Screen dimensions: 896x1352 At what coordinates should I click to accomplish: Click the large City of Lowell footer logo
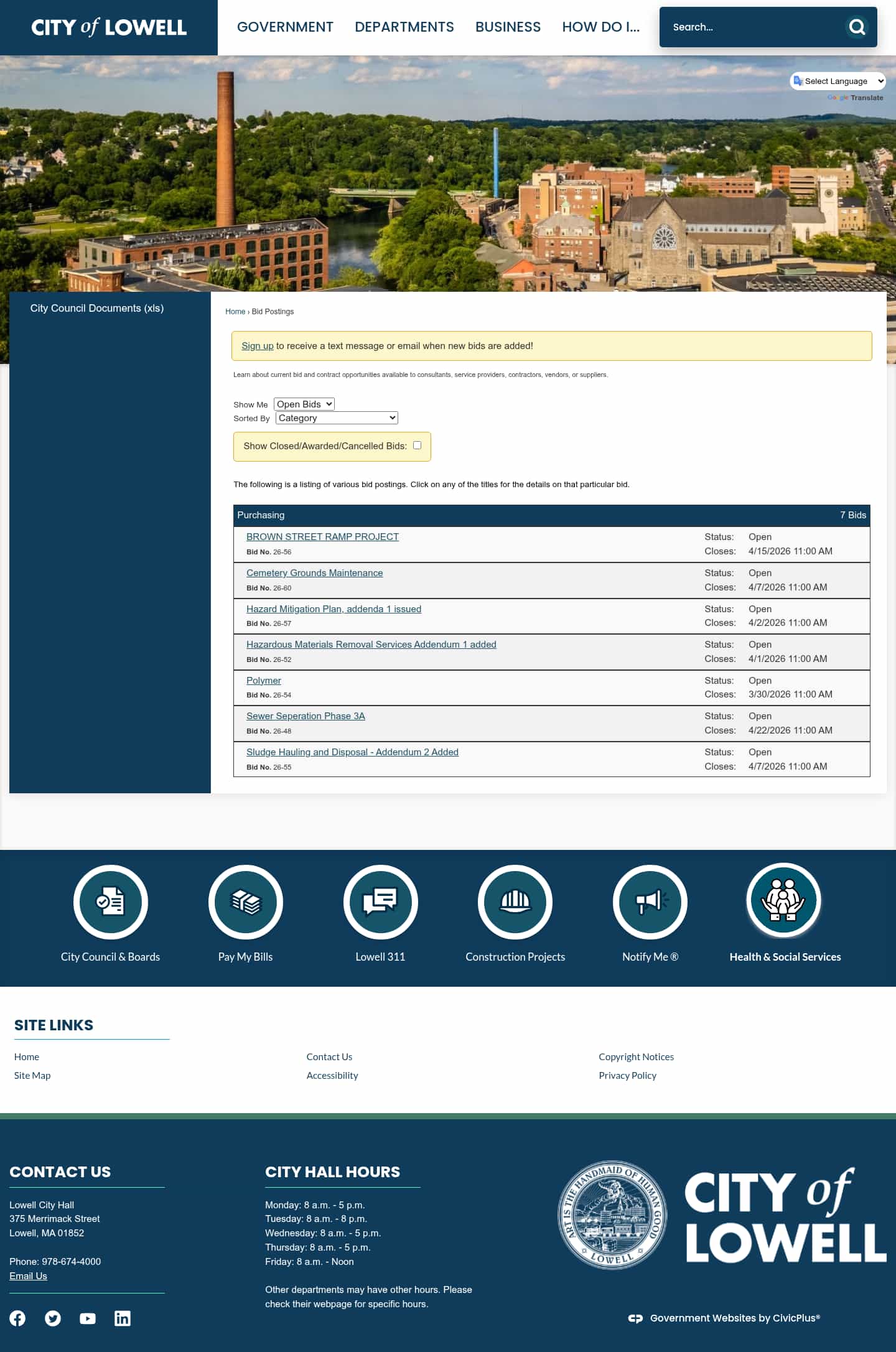(x=785, y=1215)
